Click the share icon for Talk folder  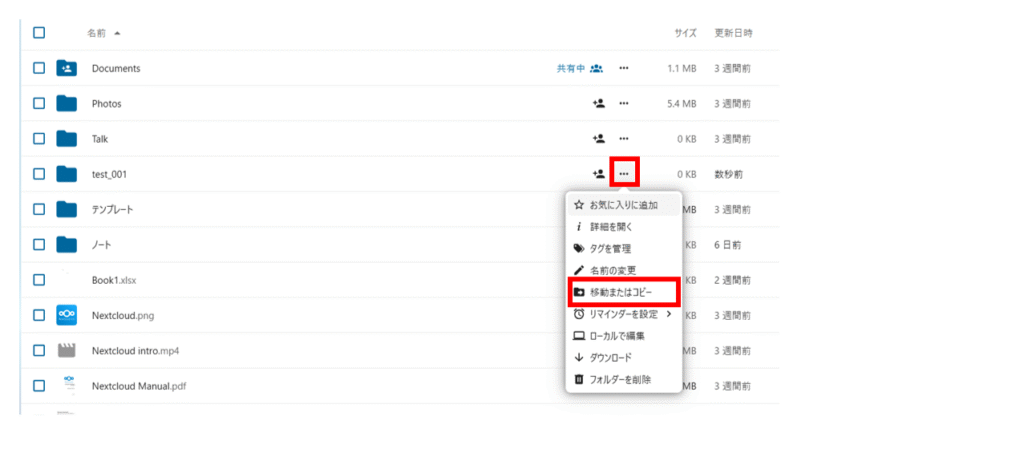598,139
